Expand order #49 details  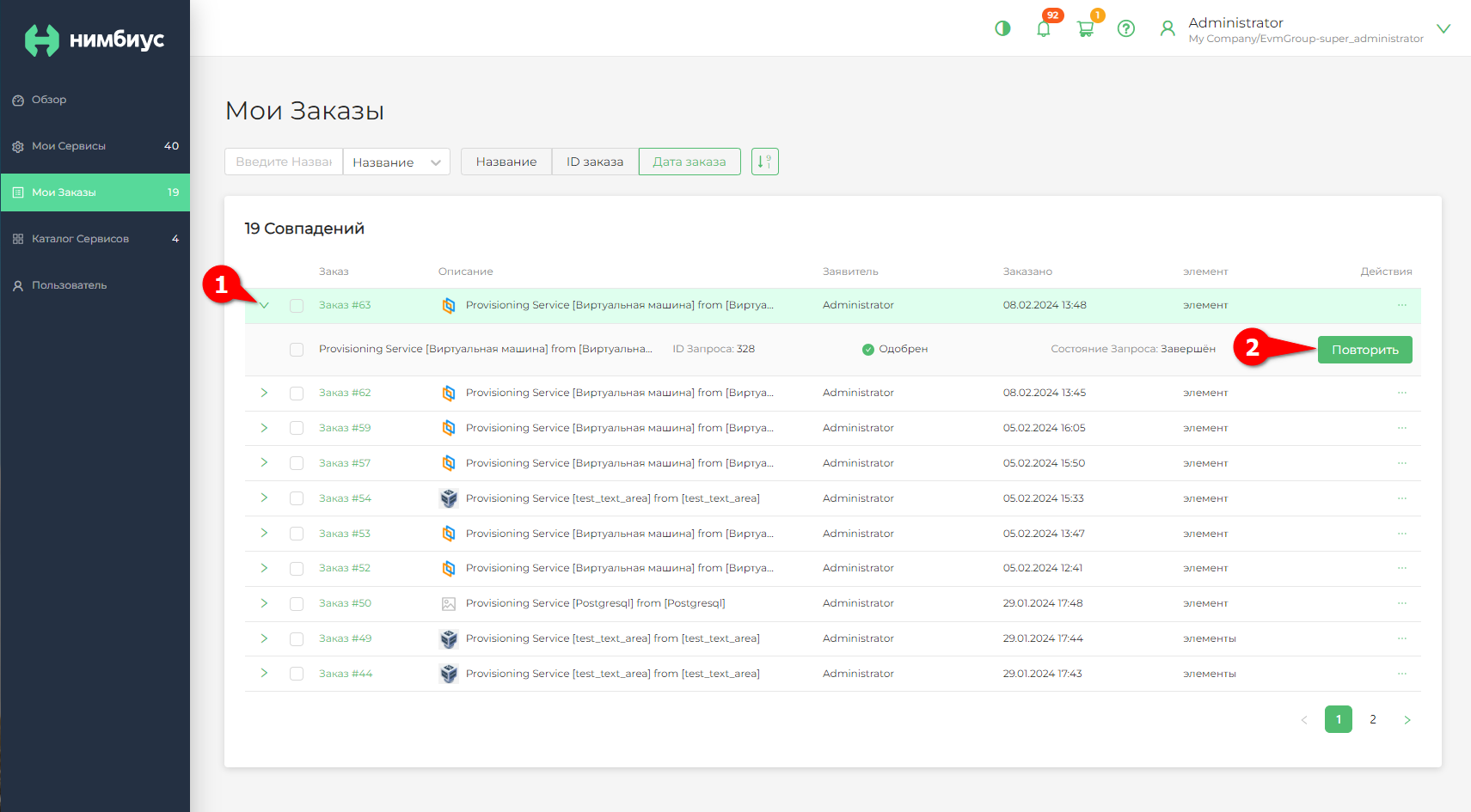[x=264, y=638]
